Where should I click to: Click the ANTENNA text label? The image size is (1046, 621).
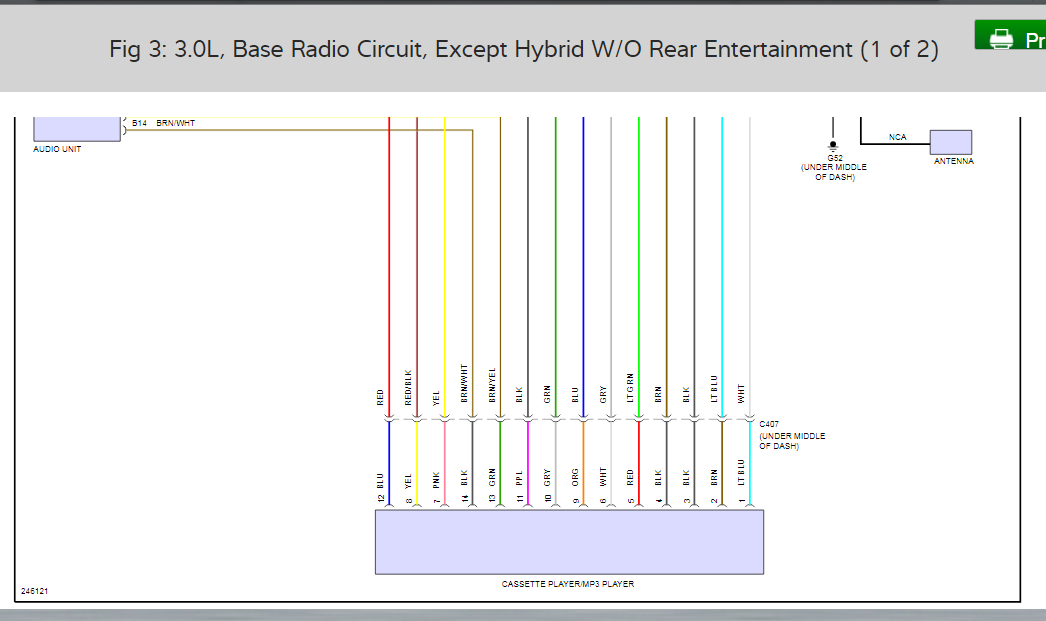(x=953, y=161)
